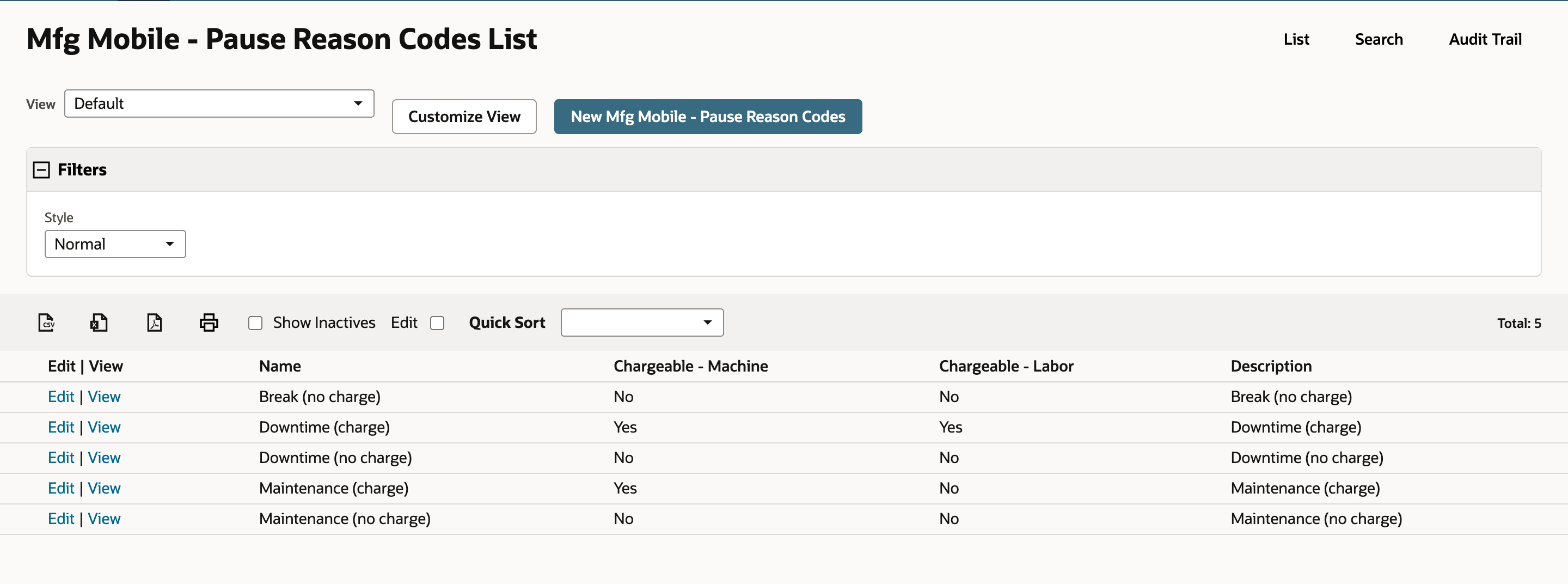View the Downtime (no charge) record

click(x=104, y=458)
